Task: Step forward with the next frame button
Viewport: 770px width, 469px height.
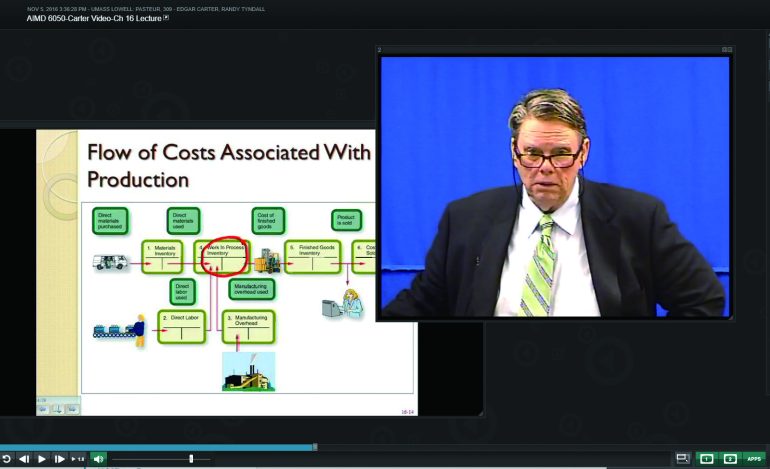Action: coord(60,459)
